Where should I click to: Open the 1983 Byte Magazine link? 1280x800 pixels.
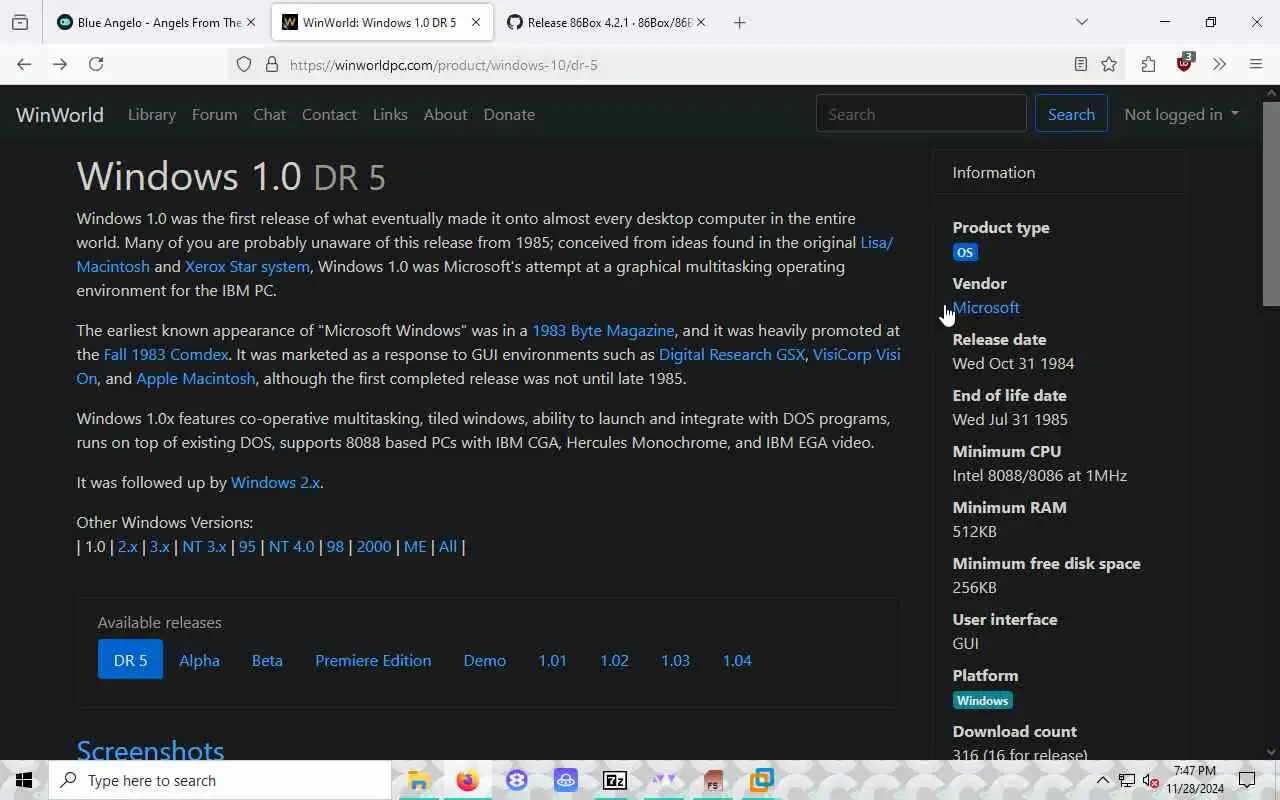(x=603, y=330)
